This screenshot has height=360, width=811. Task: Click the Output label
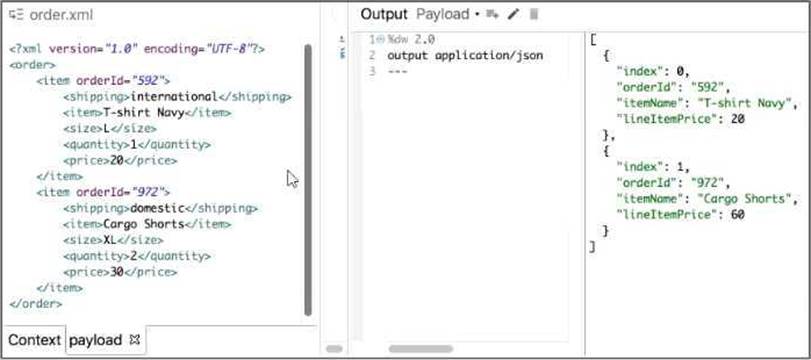(x=384, y=14)
